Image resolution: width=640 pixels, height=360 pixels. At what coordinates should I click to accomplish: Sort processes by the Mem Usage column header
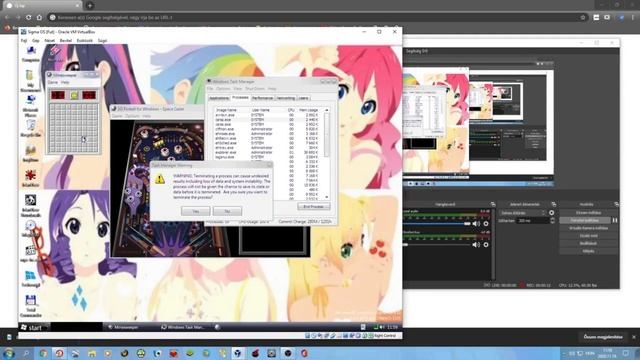[x=310, y=110]
